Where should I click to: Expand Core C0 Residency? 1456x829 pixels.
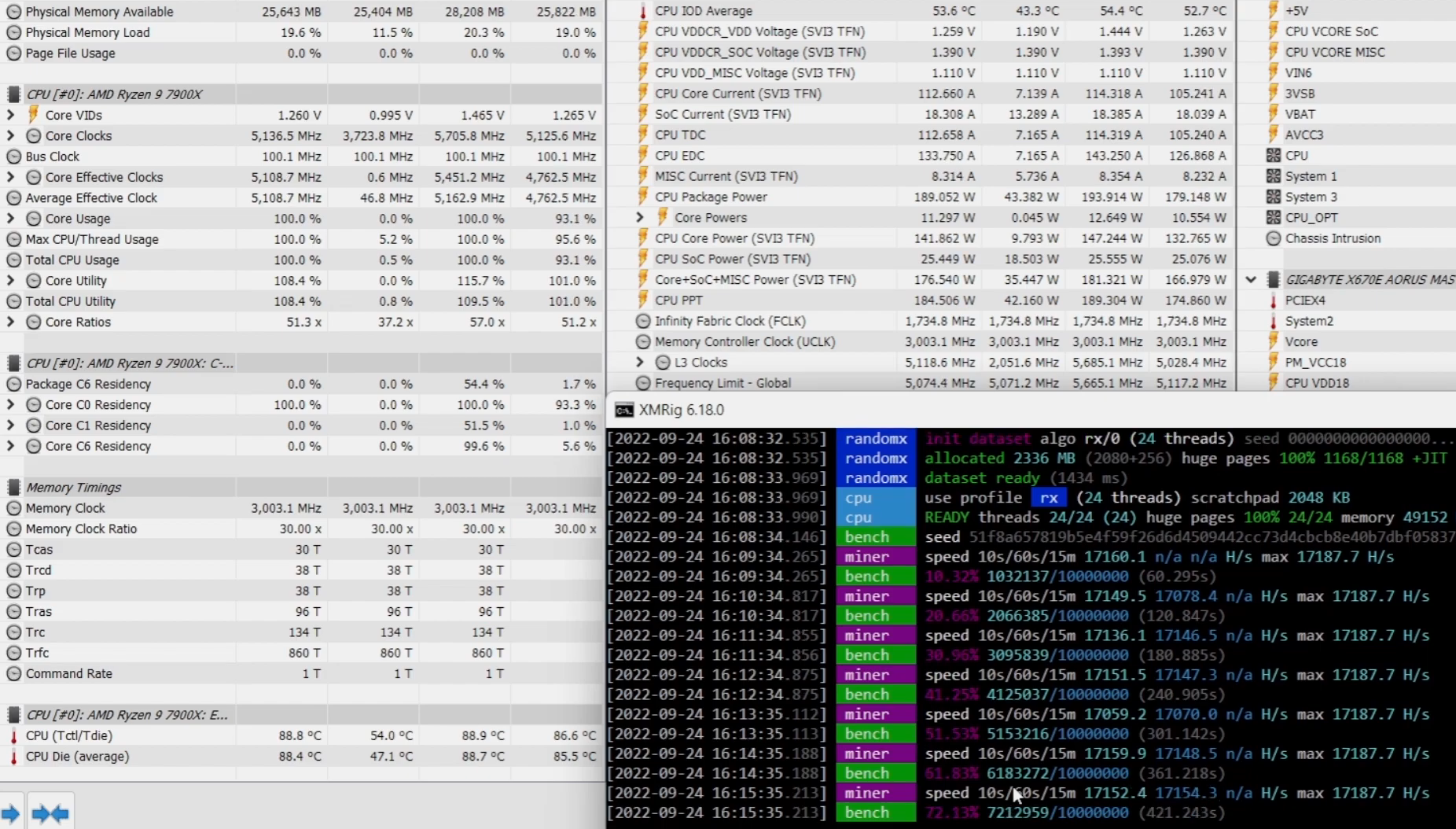[x=10, y=404]
